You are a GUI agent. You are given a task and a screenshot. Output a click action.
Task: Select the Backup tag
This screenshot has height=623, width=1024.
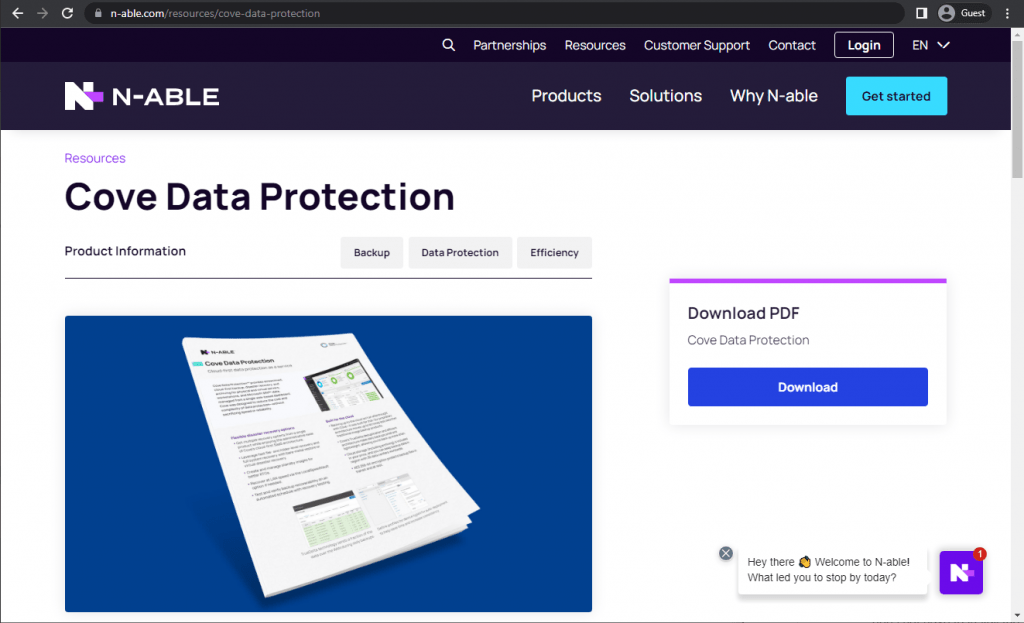(x=372, y=253)
